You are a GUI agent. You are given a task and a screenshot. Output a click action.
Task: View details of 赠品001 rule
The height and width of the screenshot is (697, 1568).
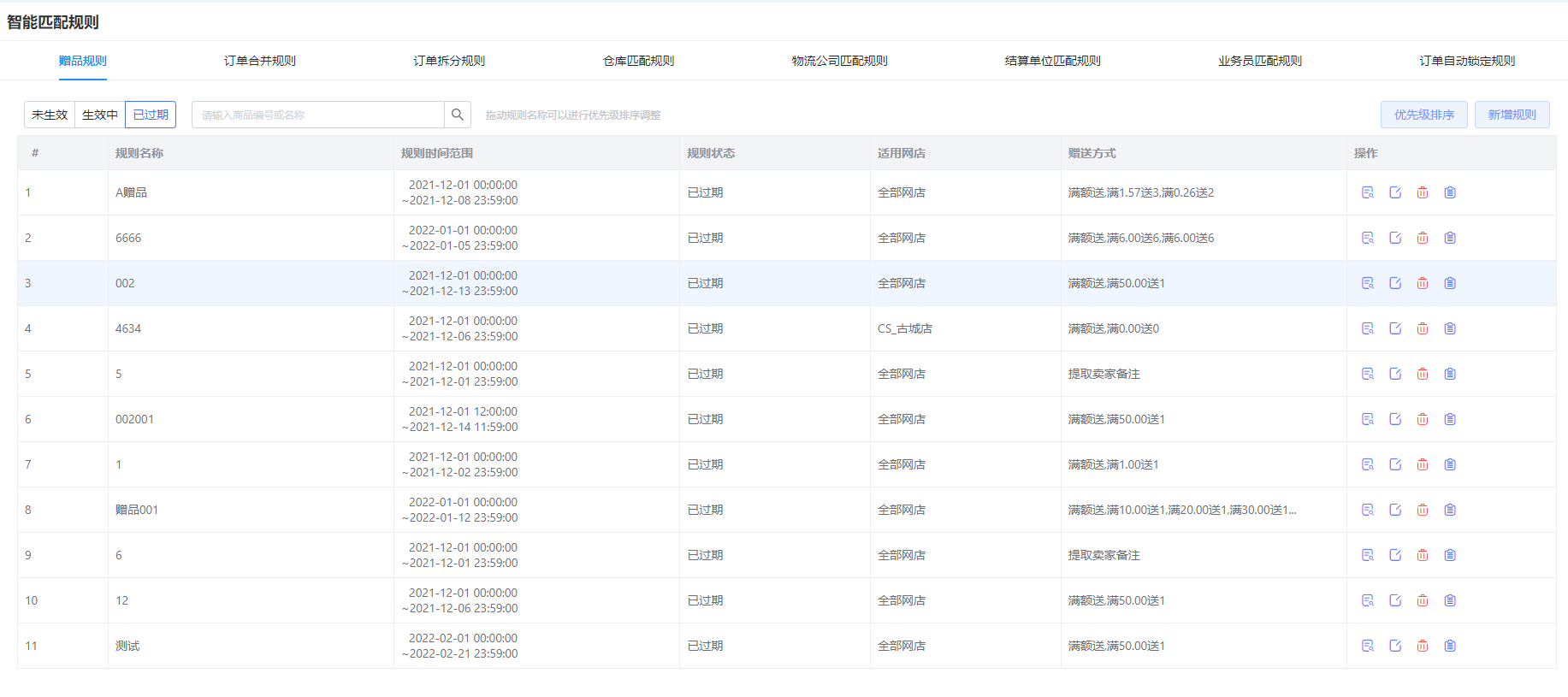[1368, 510]
